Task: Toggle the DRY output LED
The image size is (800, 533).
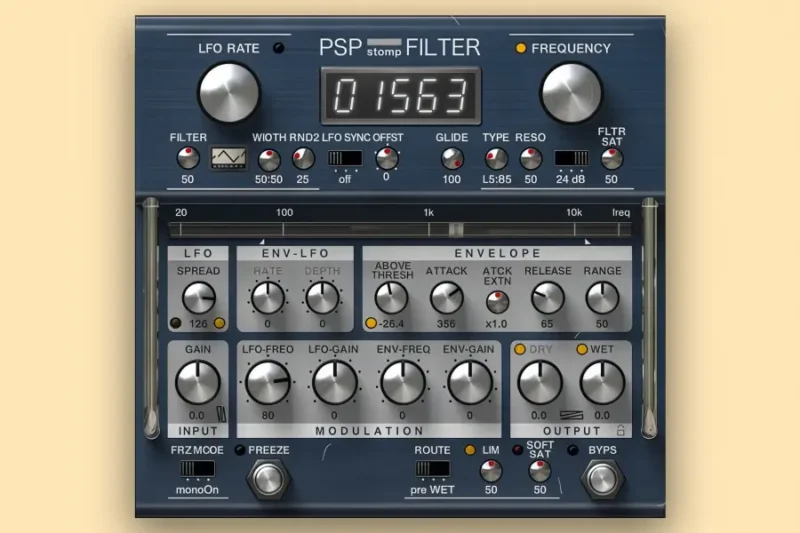Action: pyautogui.click(x=519, y=349)
